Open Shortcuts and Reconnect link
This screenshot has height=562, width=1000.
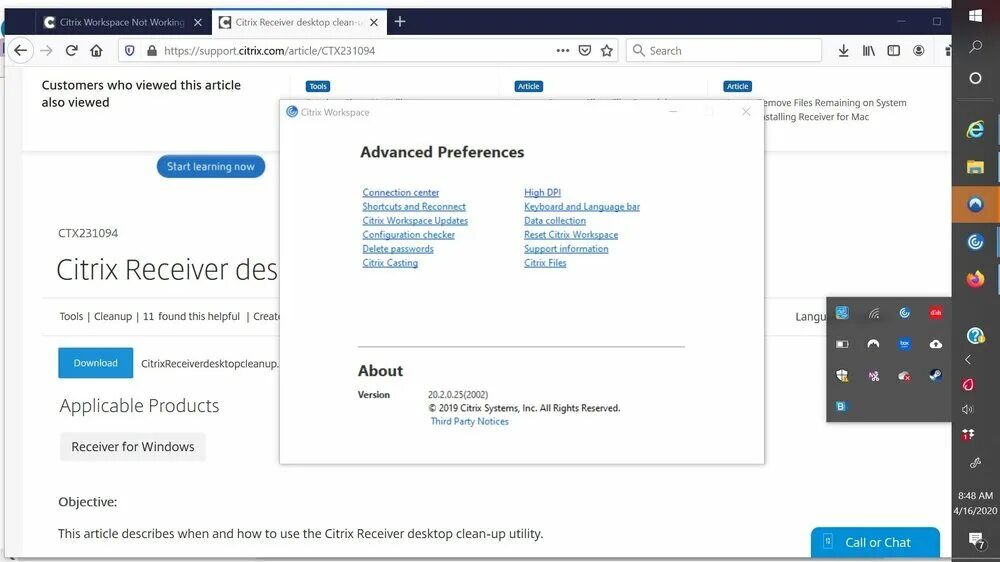point(414,206)
